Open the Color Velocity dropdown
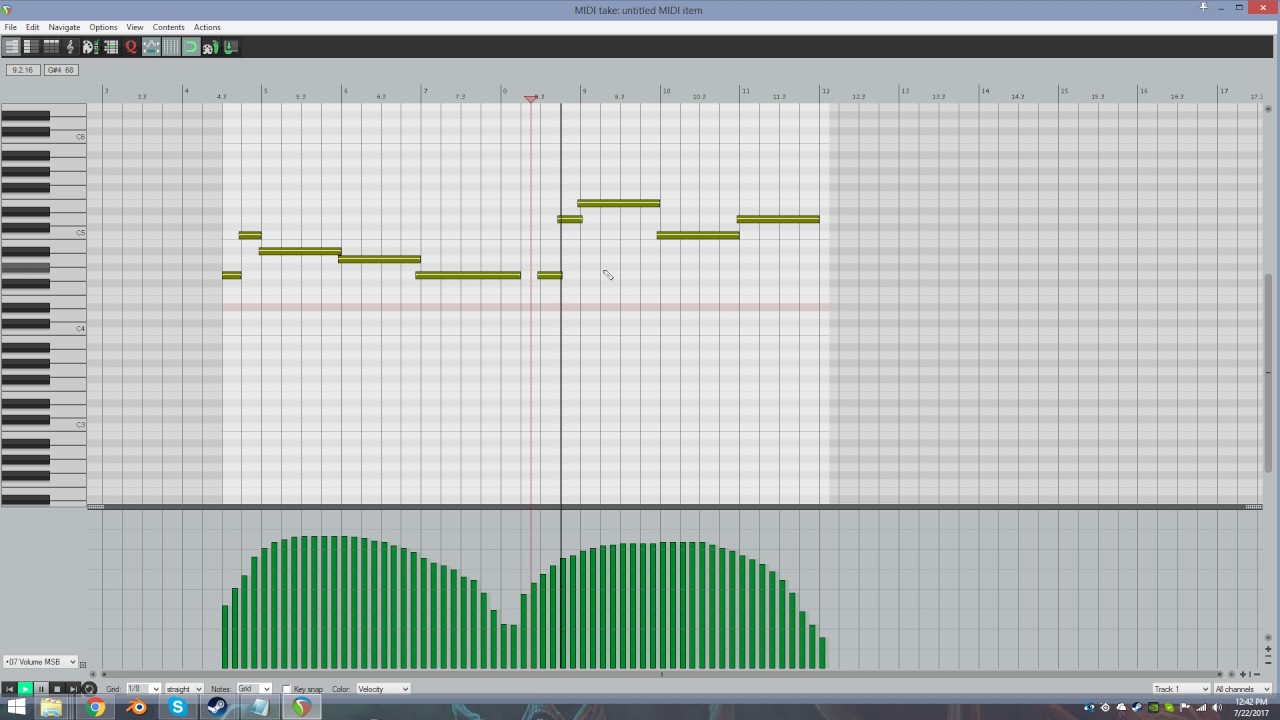The height and width of the screenshot is (720, 1280). (383, 689)
